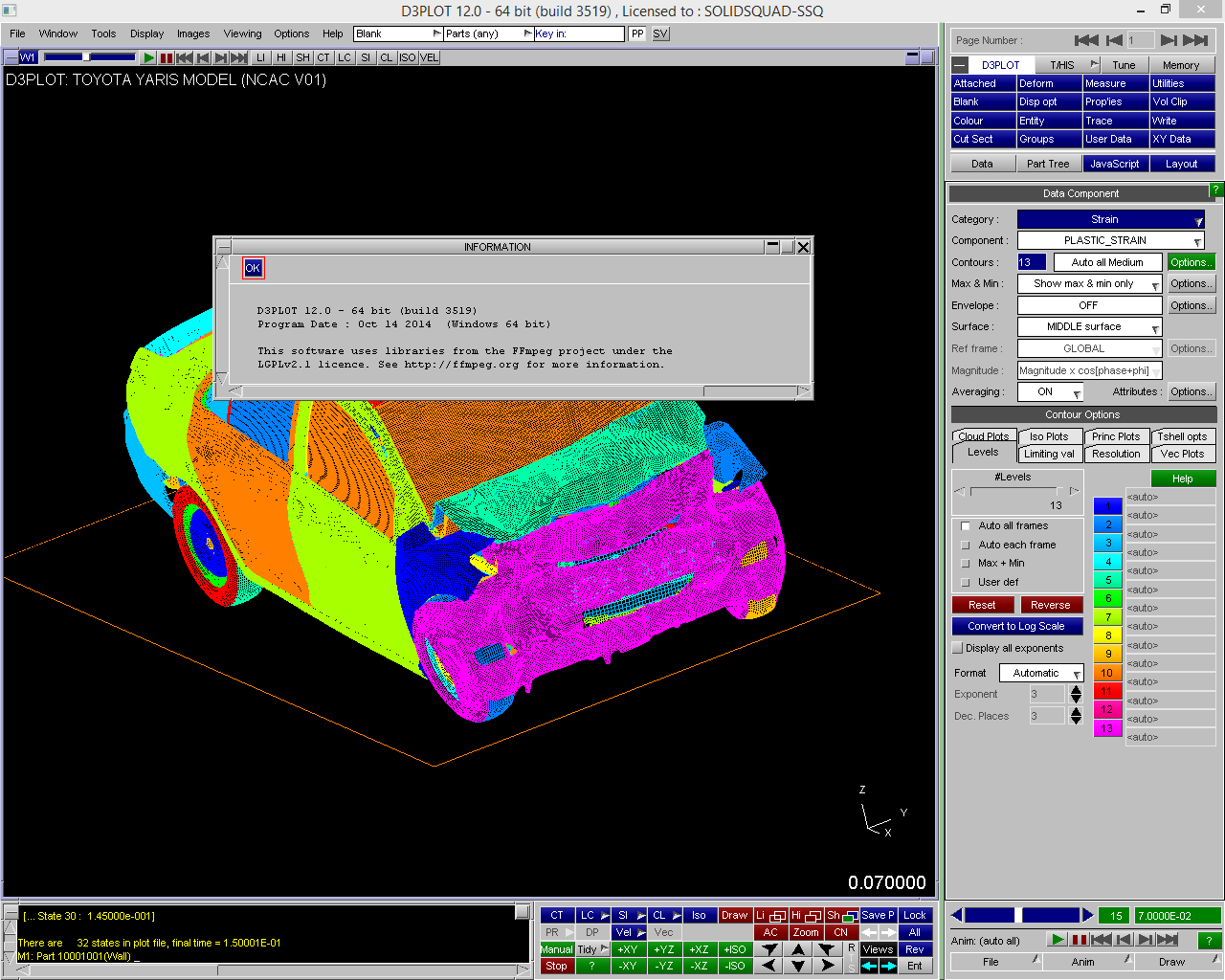Viewport: 1225px width, 980px height.
Task: Click green help question mark in Data Component
Action: coord(1215,190)
